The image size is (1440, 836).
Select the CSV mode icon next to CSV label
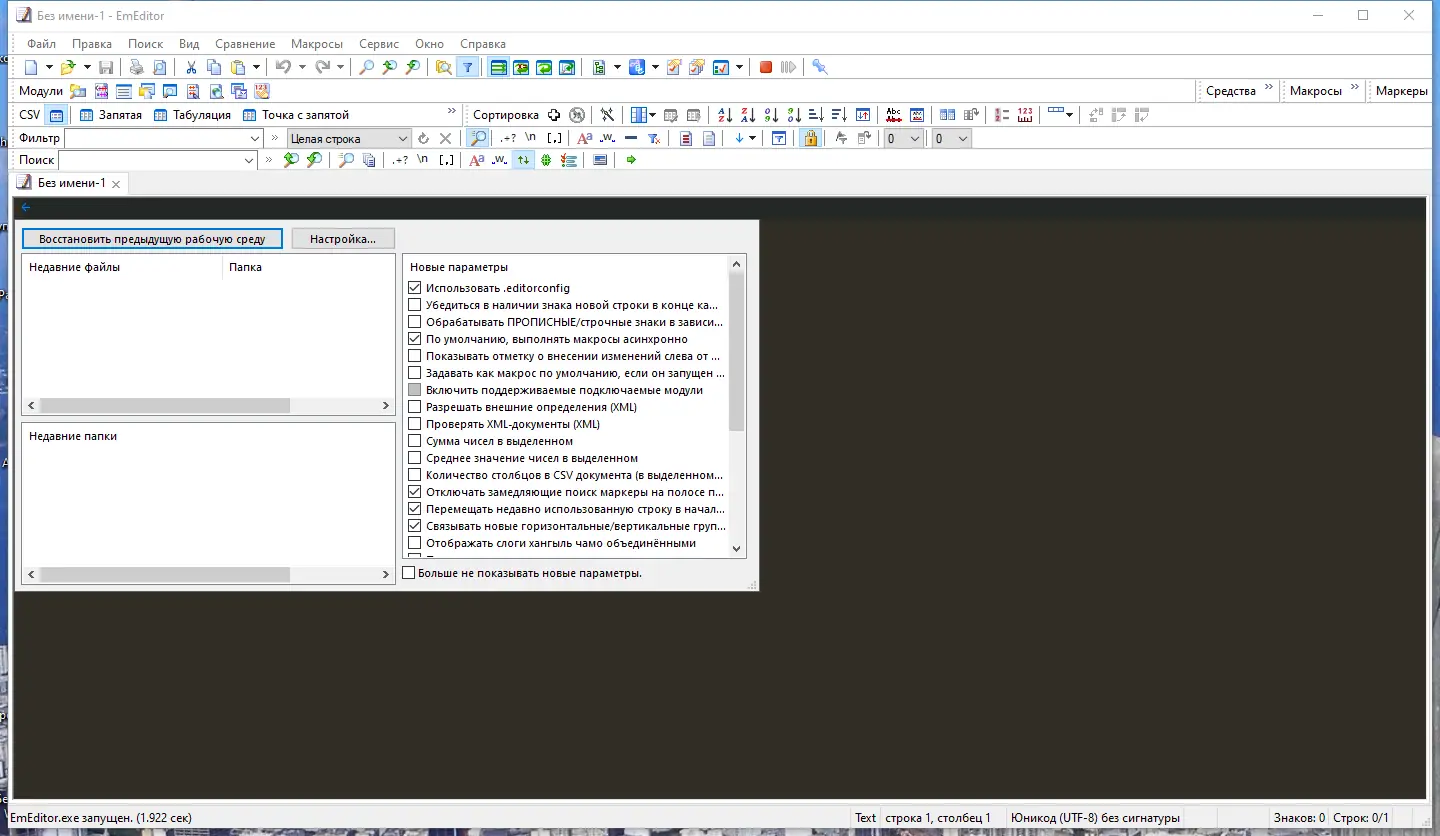point(56,114)
